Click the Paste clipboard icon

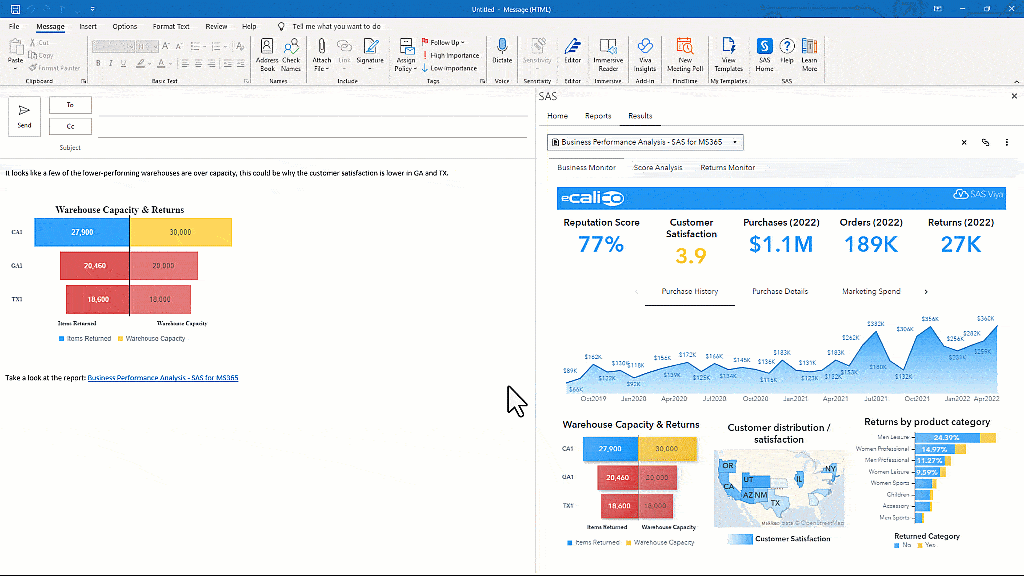(x=16, y=47)
